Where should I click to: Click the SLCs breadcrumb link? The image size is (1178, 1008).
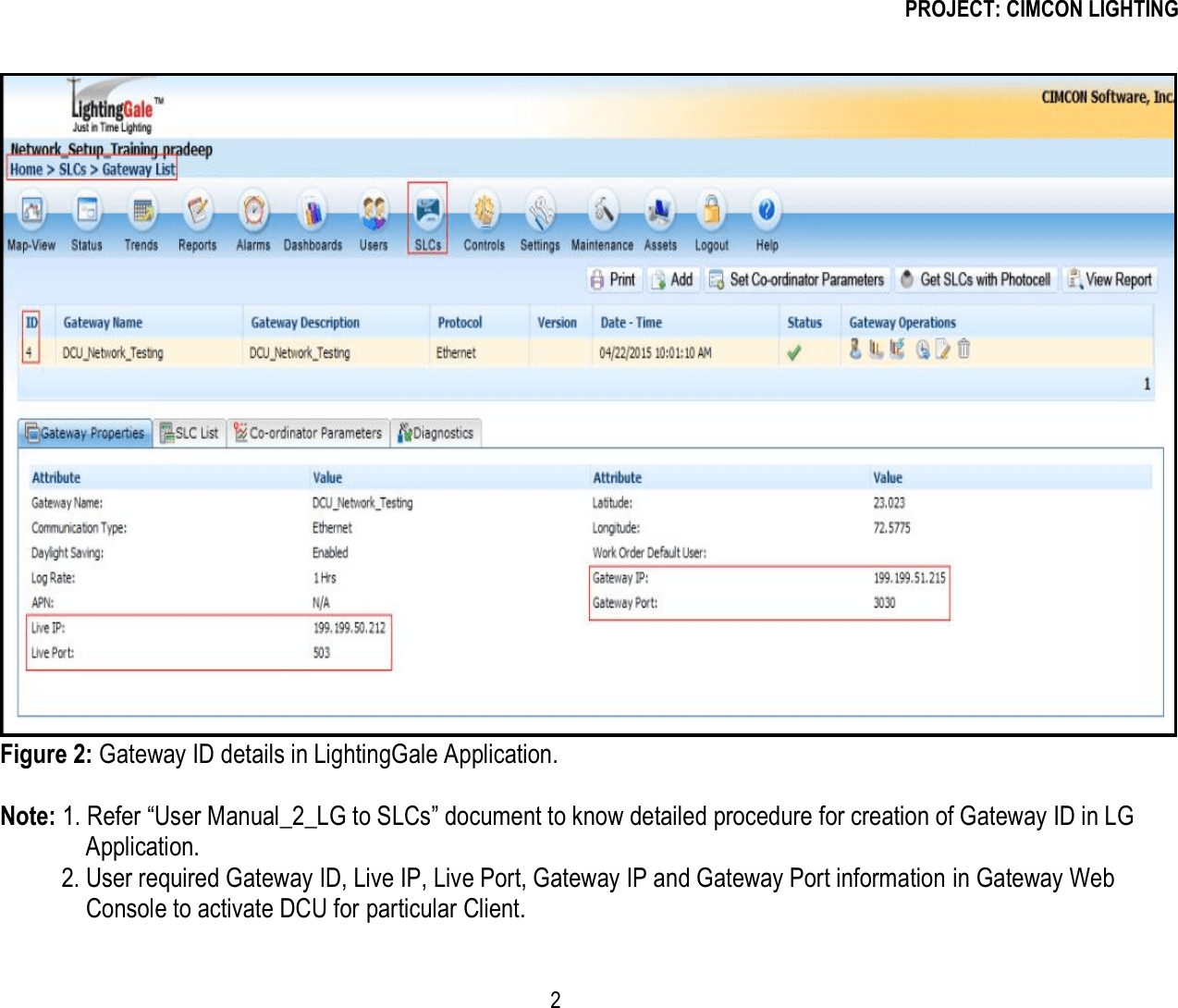pyautogui.click(x=72, y=169)
